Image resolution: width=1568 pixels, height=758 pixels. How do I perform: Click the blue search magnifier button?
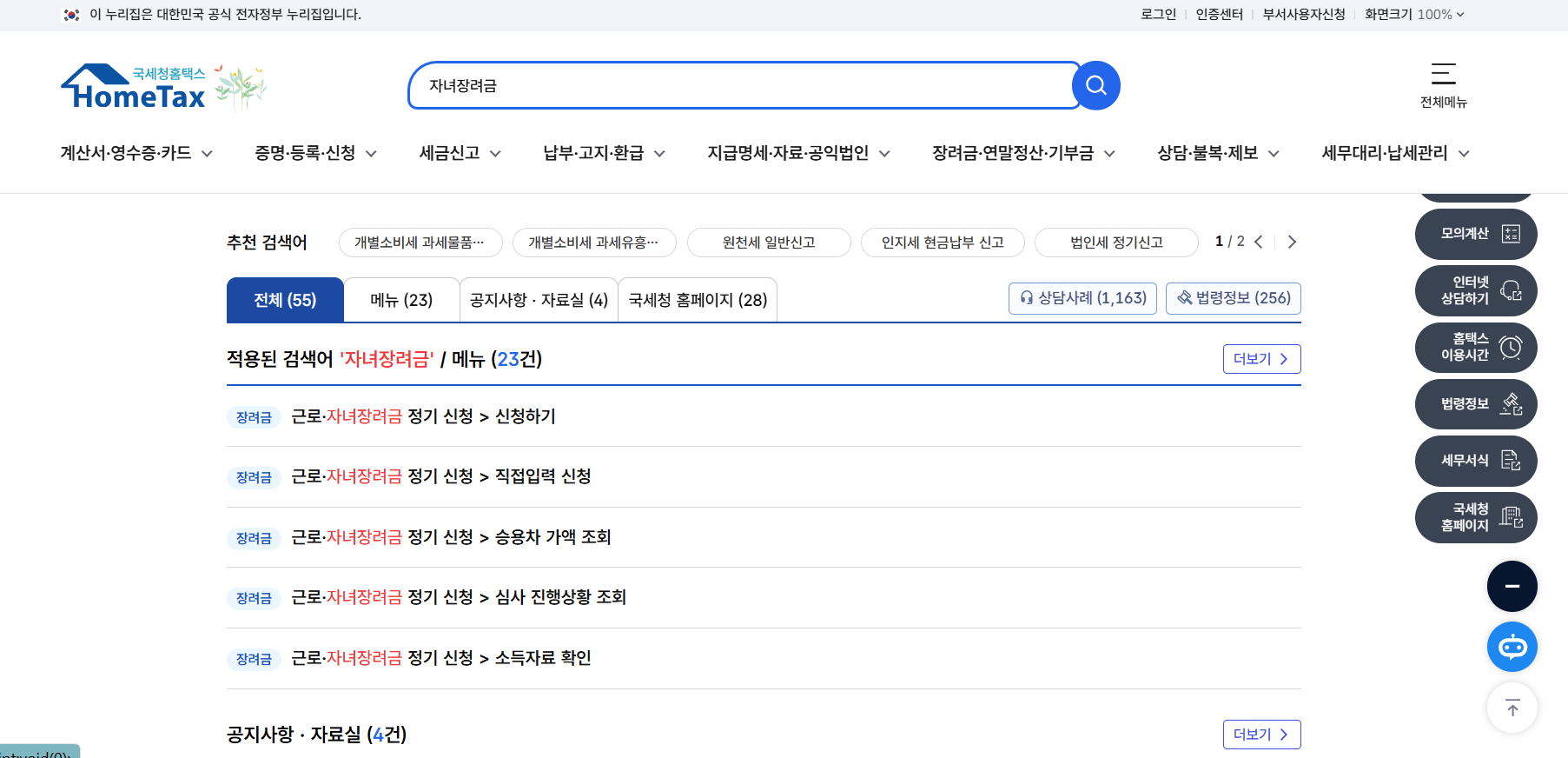click(1095, 85)
